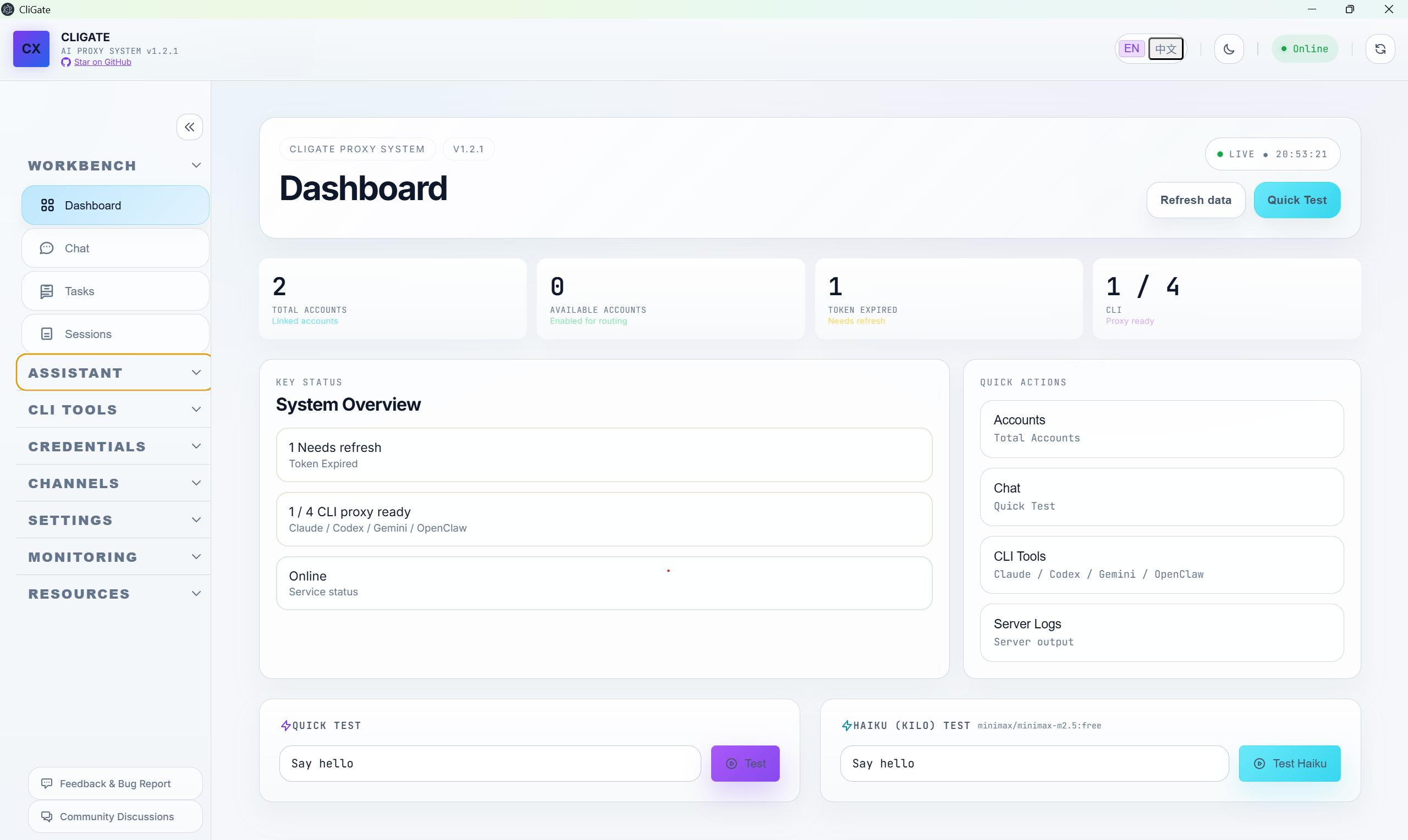
Task: Click the Chat bubble icon in sidebar
Action: (47, 248)
